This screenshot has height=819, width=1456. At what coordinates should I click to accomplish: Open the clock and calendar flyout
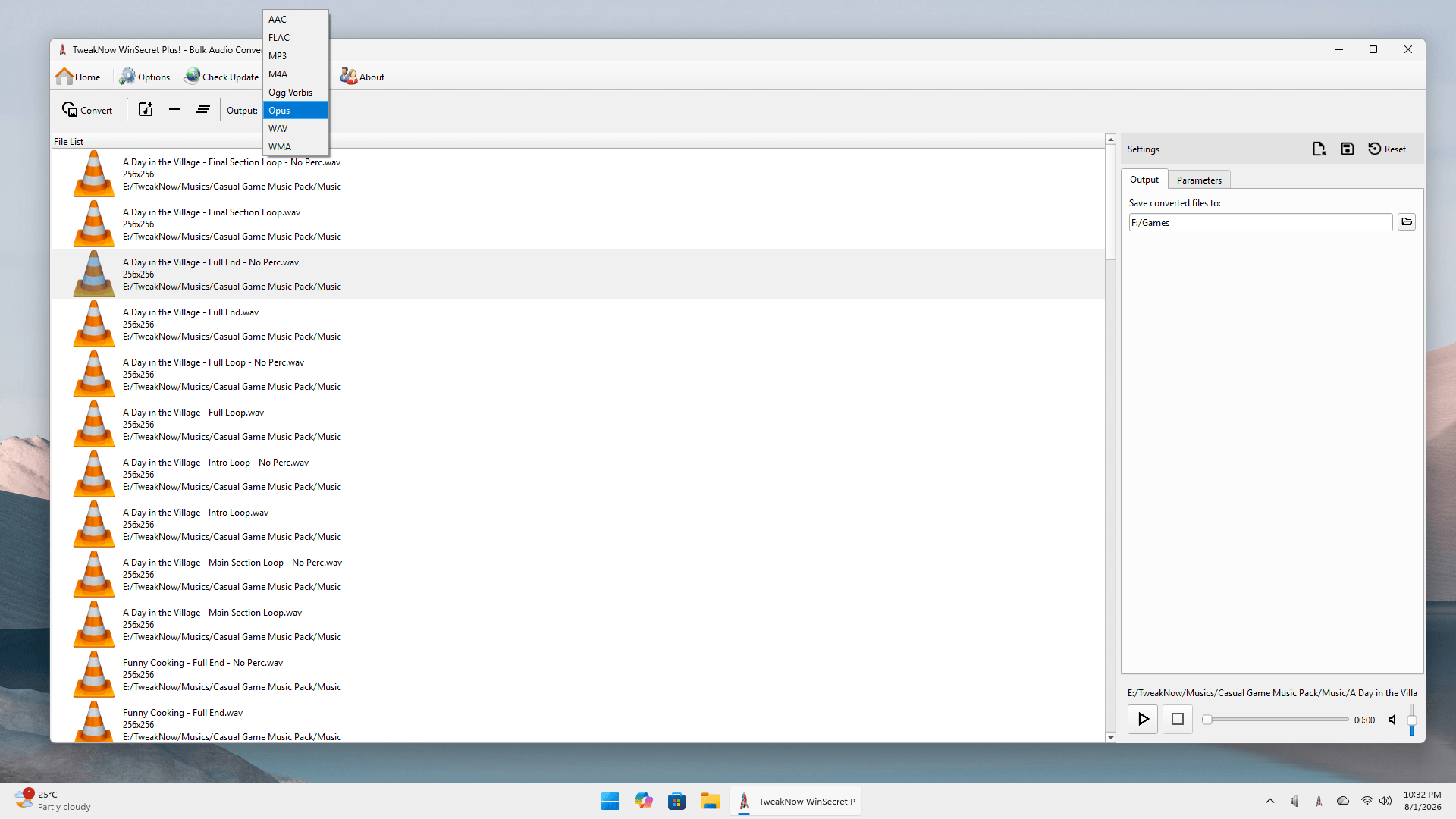click(1423, 801)
